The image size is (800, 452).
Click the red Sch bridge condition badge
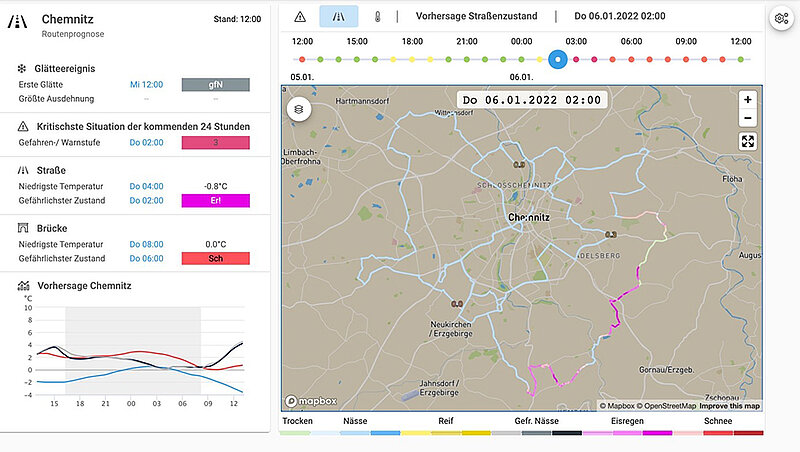(215, 259)
